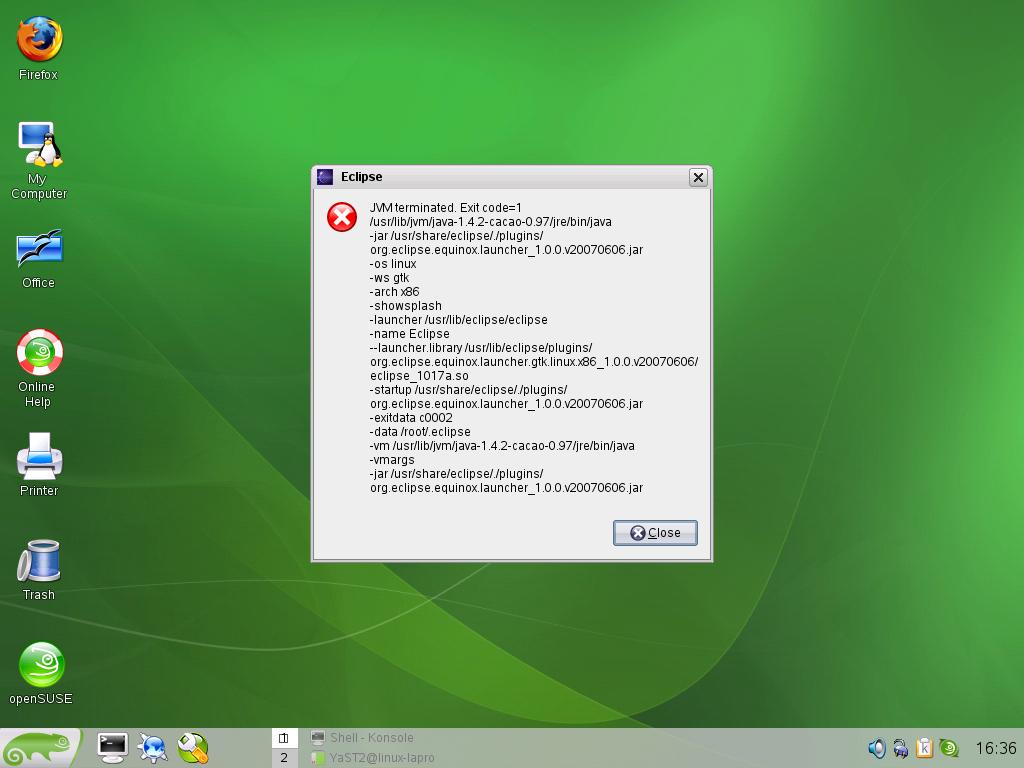Open the openSUSE start menu button
1024x768 pixels.
[x=40, y=748]
